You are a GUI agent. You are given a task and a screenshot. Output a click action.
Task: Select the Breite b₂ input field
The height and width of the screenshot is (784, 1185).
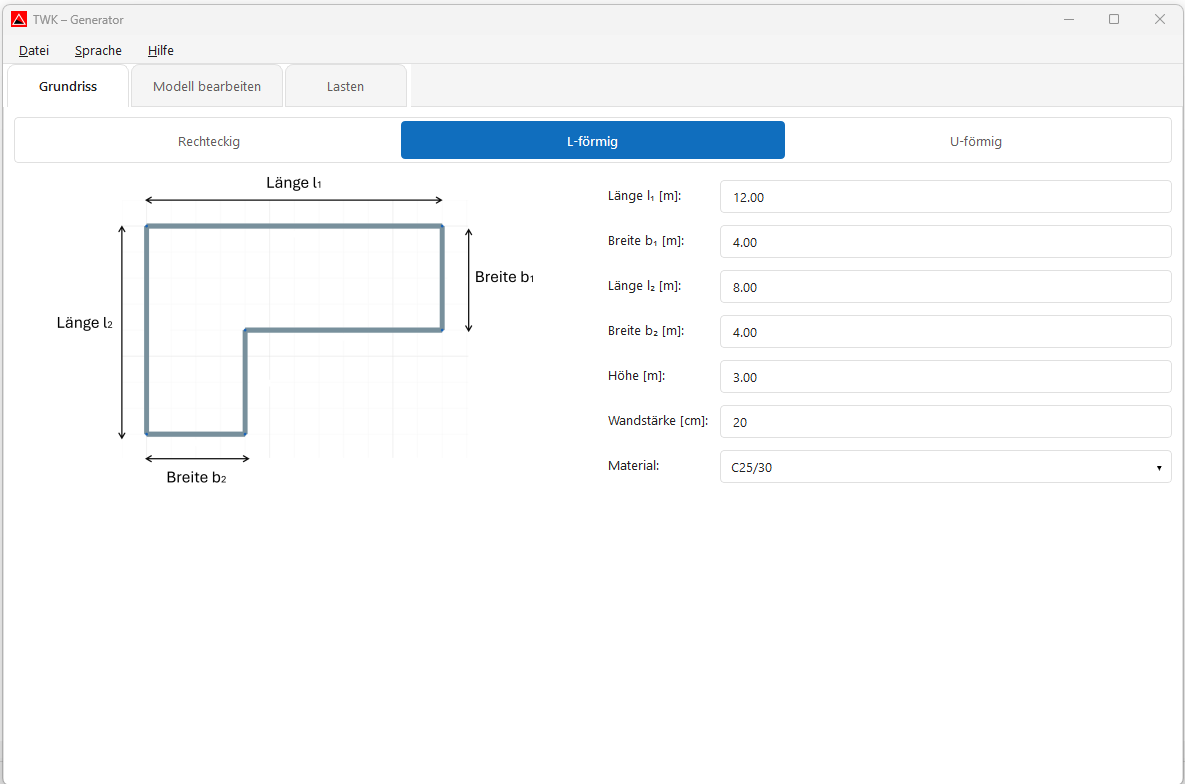point(944,332)
